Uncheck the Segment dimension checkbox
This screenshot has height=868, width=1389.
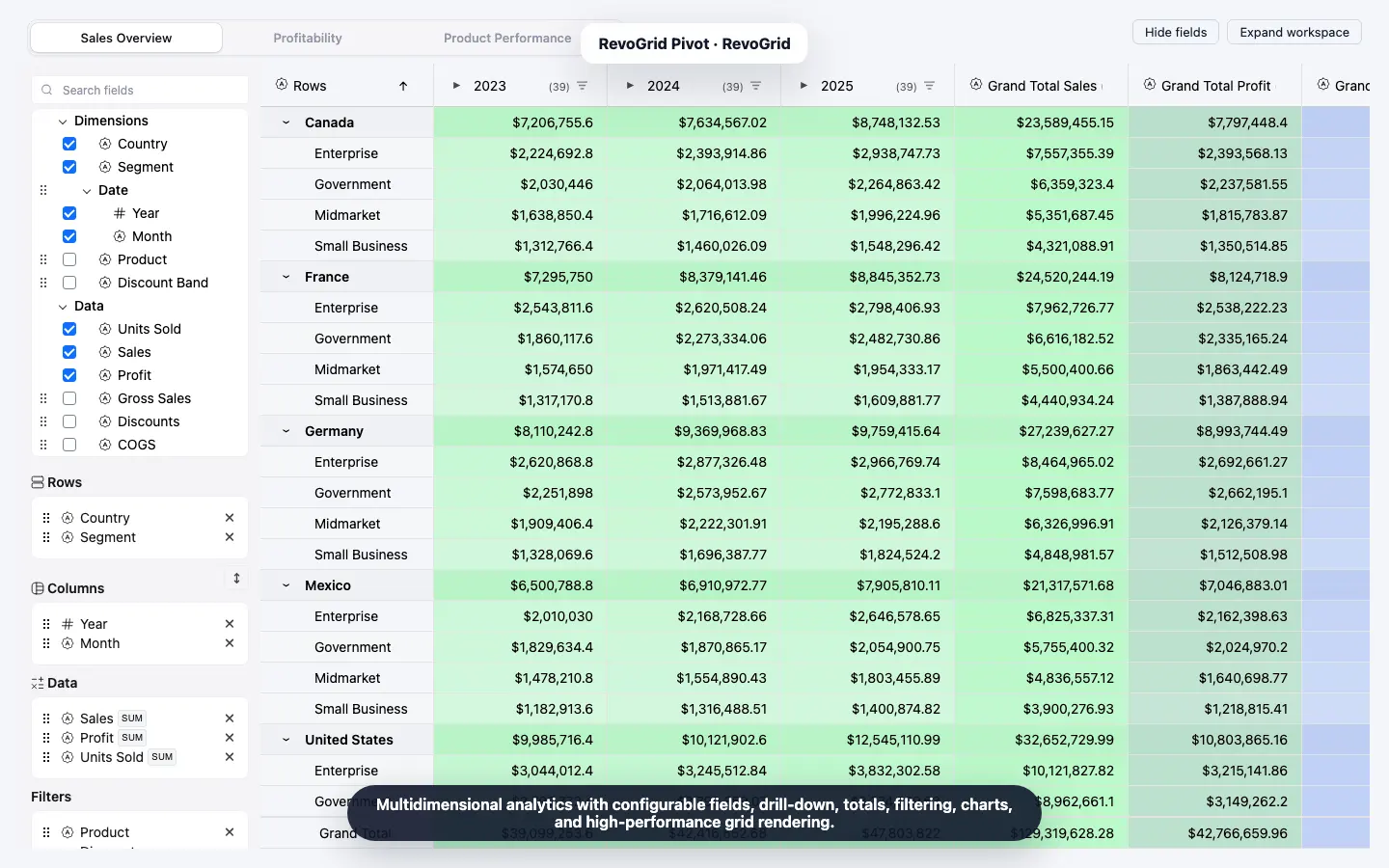(69, 167)
